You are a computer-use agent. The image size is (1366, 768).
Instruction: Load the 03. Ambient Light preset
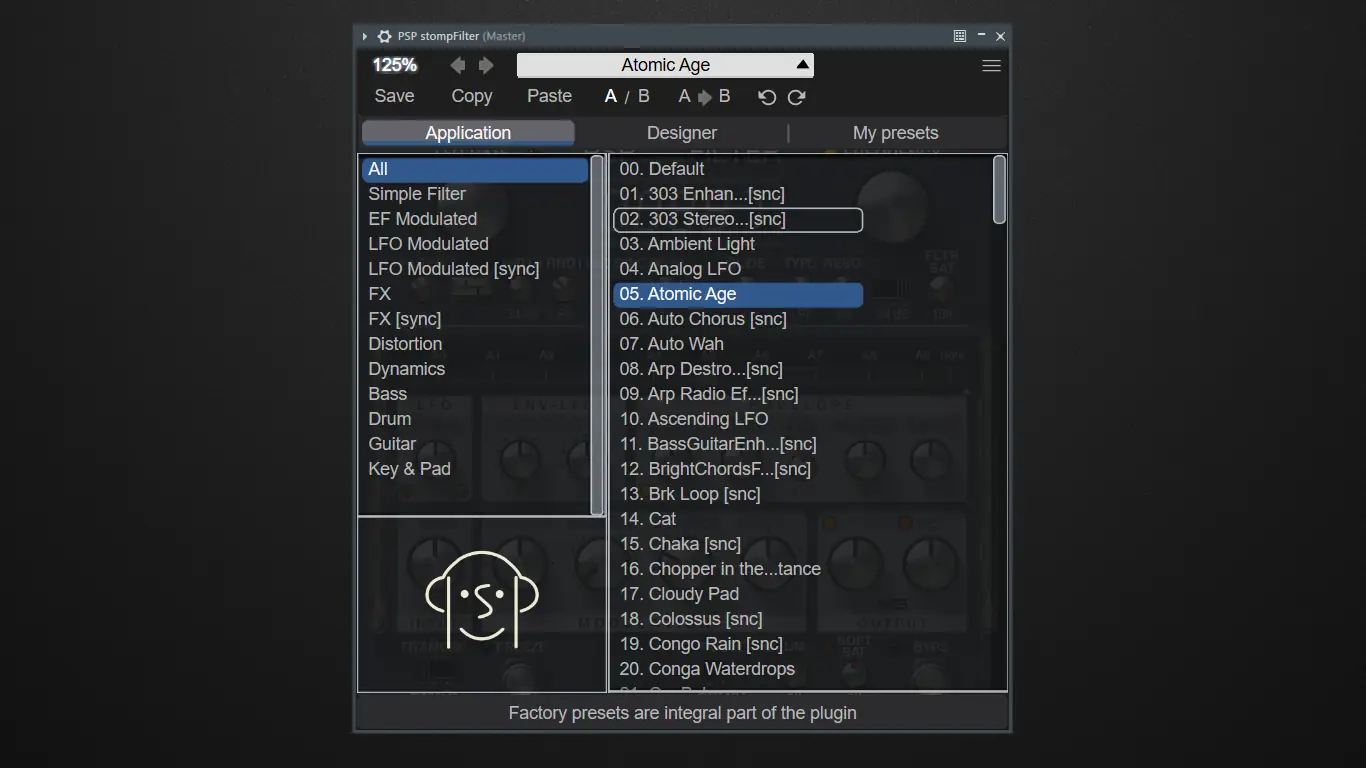click(738, 244)
